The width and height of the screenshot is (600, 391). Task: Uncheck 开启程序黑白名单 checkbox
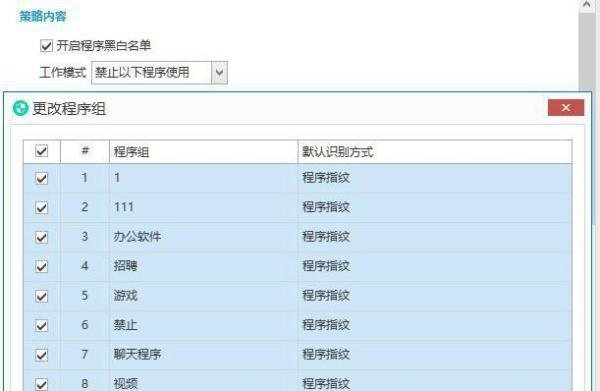coord(46,46)
